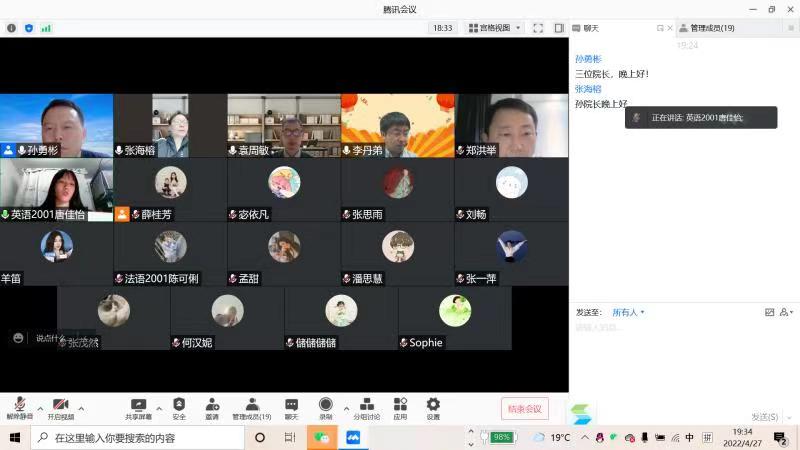Switch to the 管理成员(19) tab

[x=712, y=28]
